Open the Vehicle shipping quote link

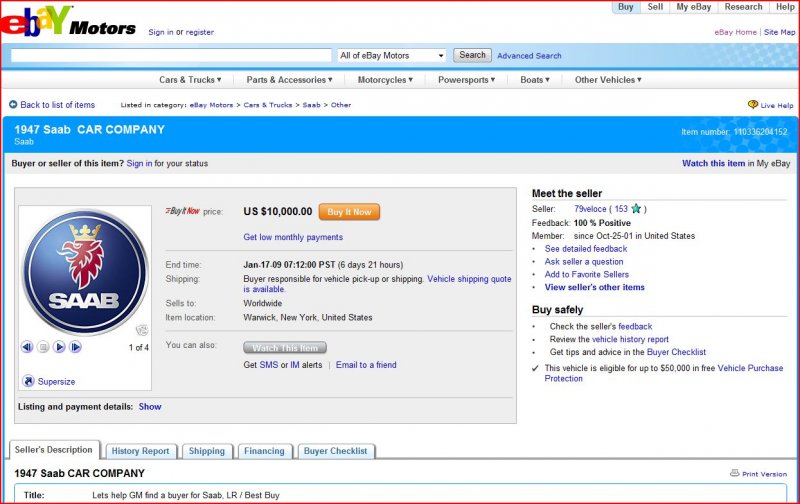(469, 279)
